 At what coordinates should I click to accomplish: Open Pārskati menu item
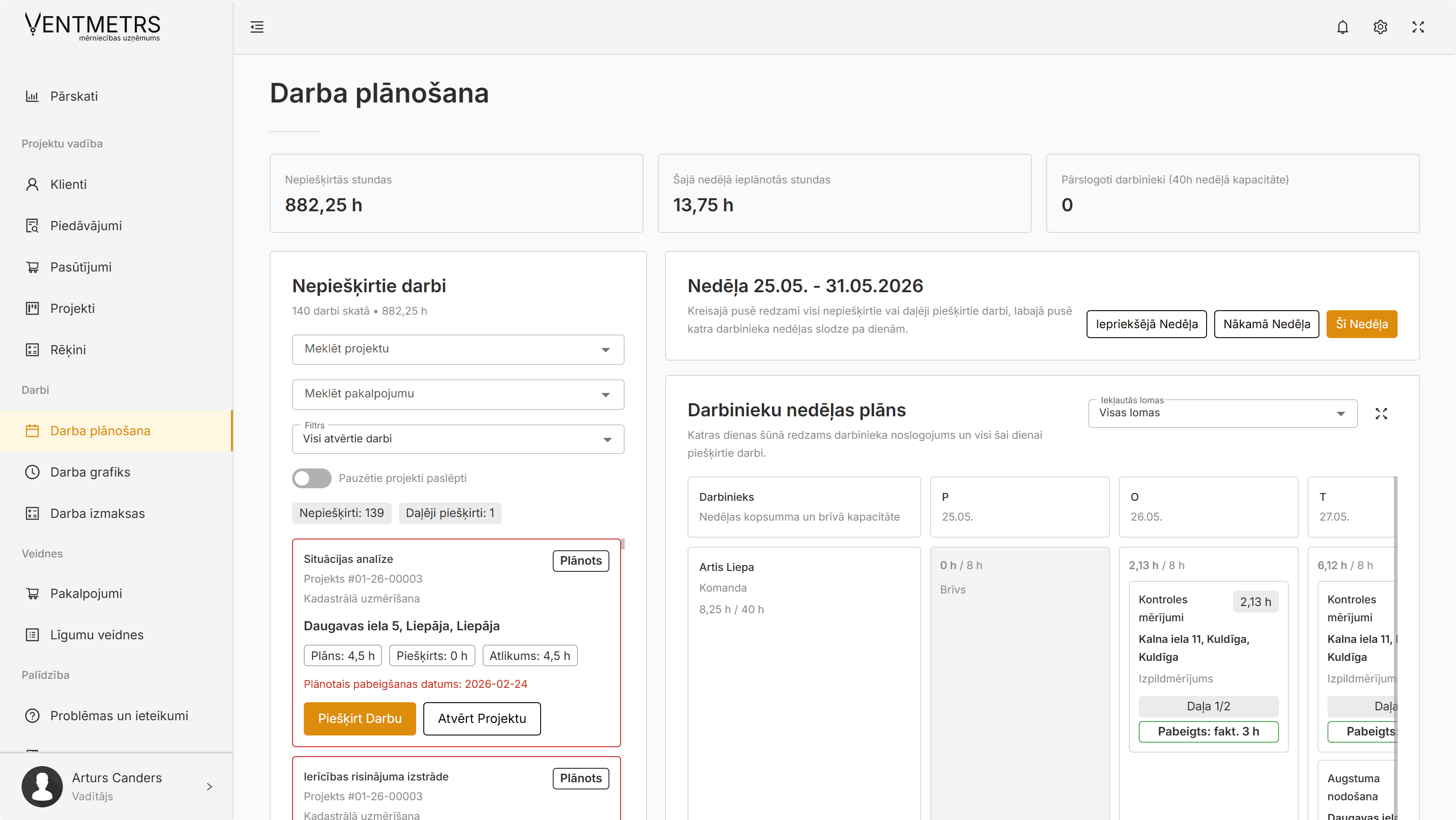tap(116, 96)
